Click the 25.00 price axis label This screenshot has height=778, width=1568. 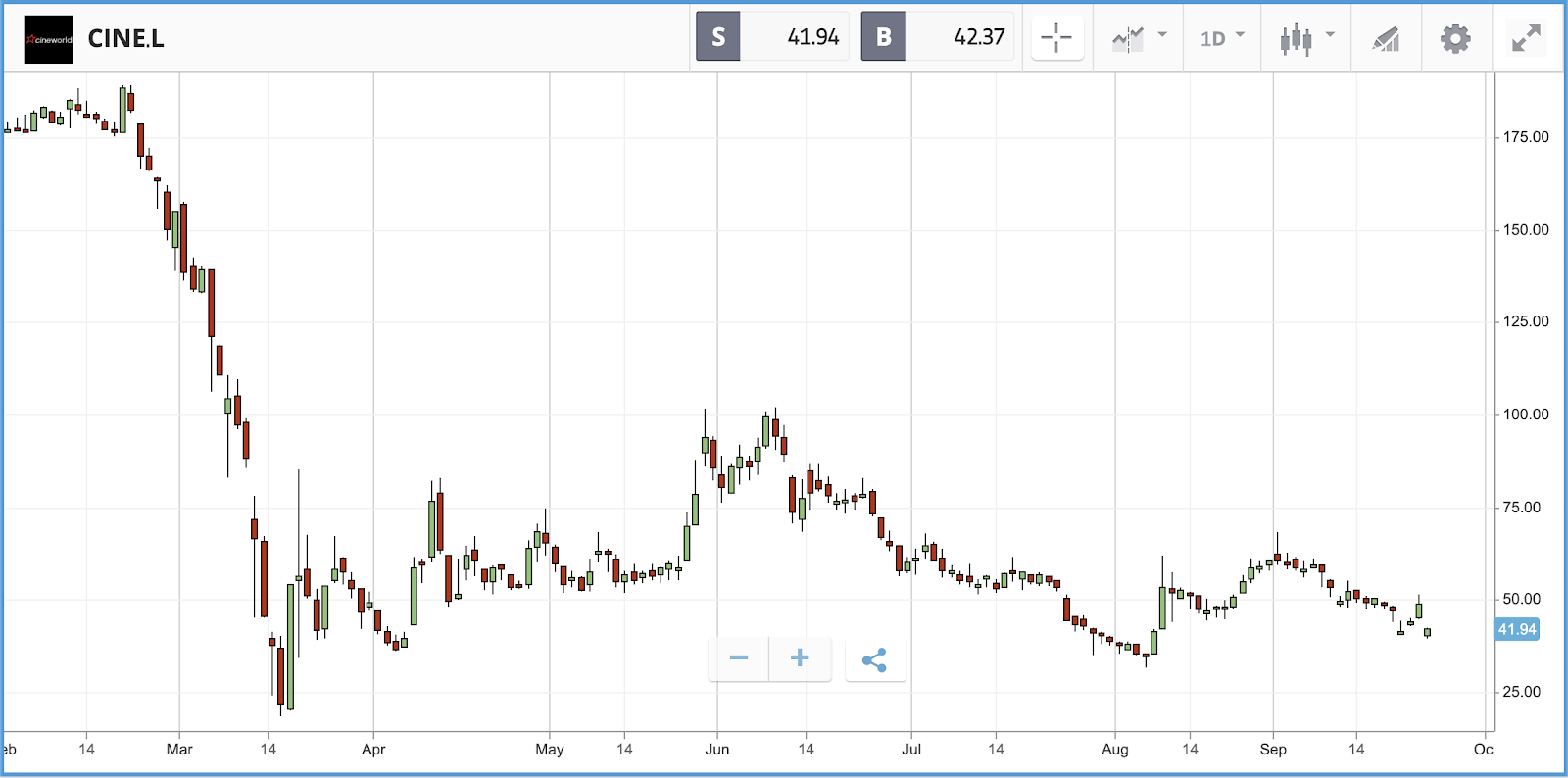[x=1522, y=692]
